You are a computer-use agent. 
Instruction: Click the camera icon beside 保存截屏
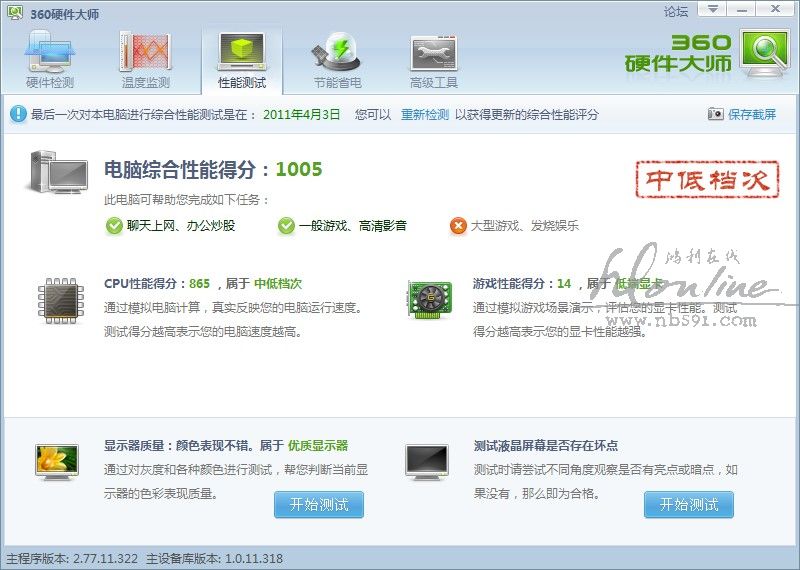pyautogui.click(x=715, y=114)
